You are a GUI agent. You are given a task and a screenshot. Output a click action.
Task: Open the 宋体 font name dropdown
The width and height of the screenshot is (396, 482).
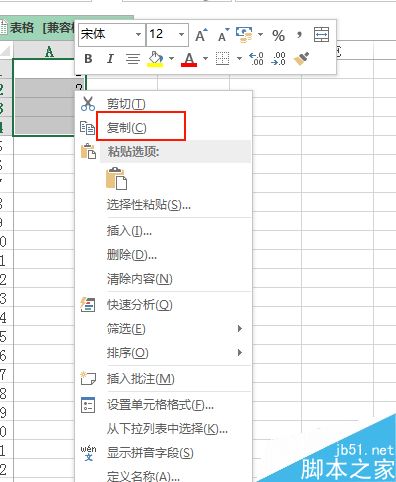pyautogui.click(x=138, y=35)
